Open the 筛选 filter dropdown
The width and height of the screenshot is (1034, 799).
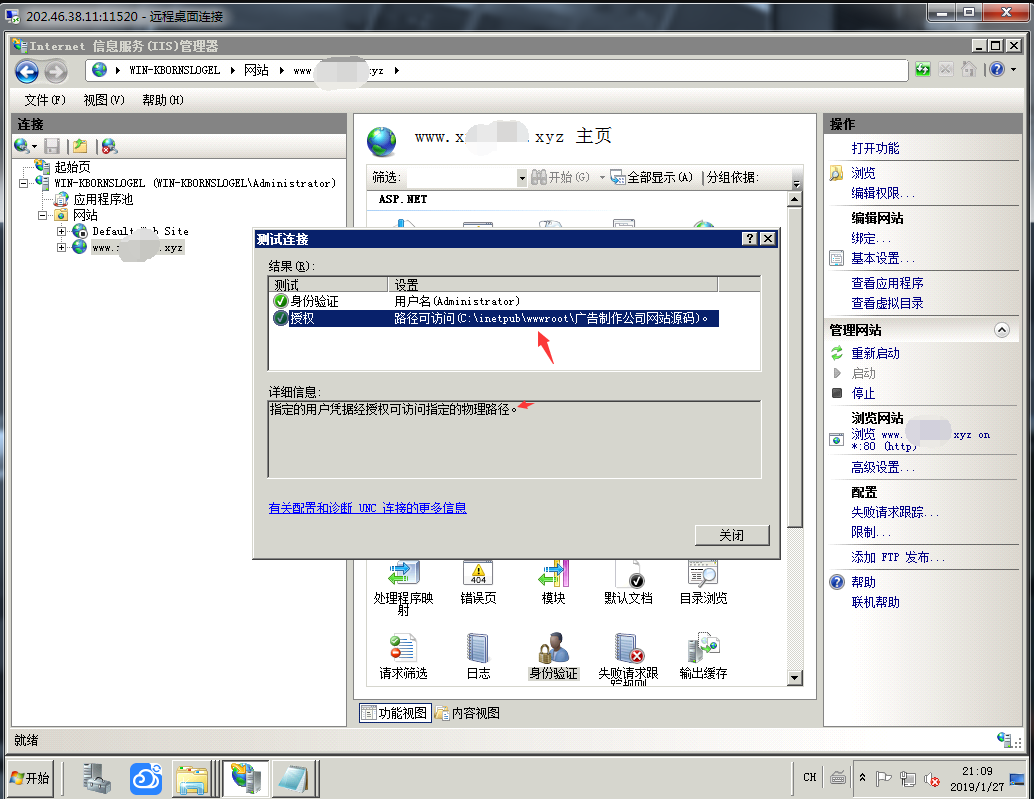521,177
